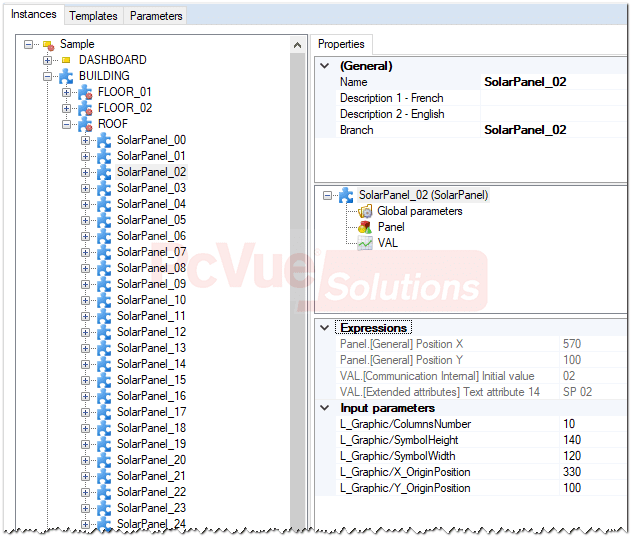Click the Global parameters icon
The width and height of the screenshot is (631, 543).
tap(364, 211)
